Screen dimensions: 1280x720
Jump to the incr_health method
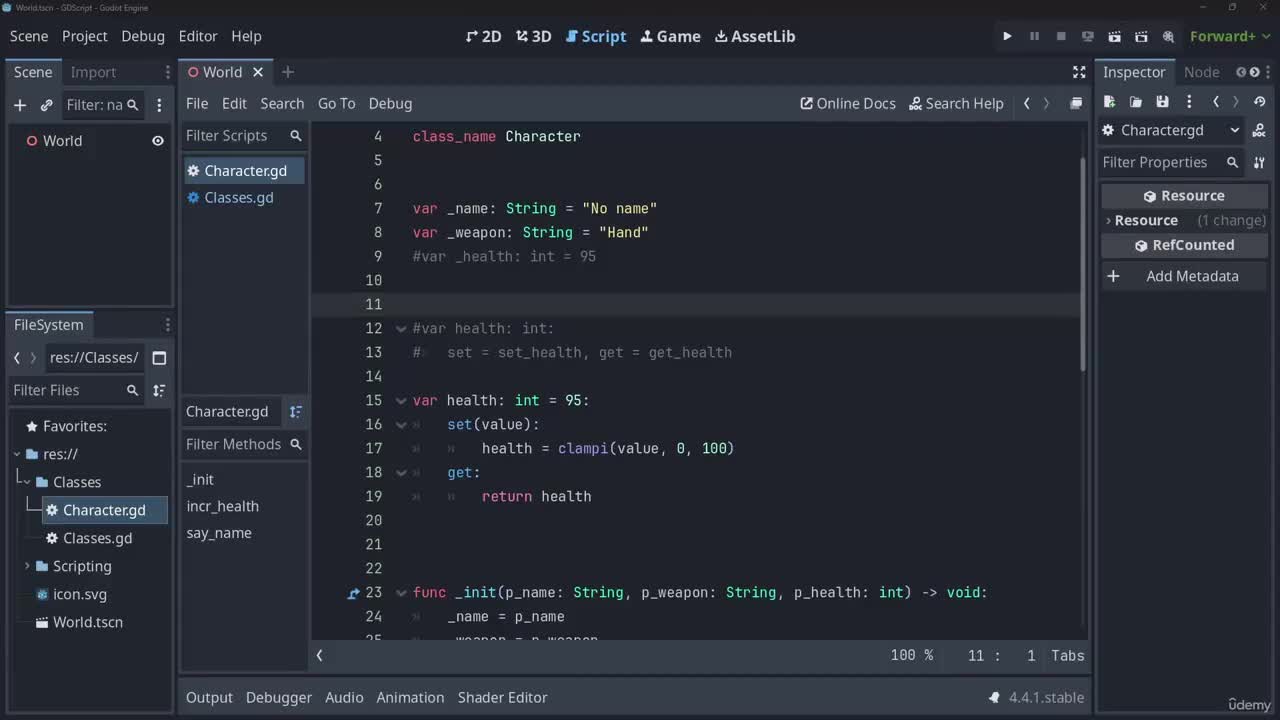222,506
